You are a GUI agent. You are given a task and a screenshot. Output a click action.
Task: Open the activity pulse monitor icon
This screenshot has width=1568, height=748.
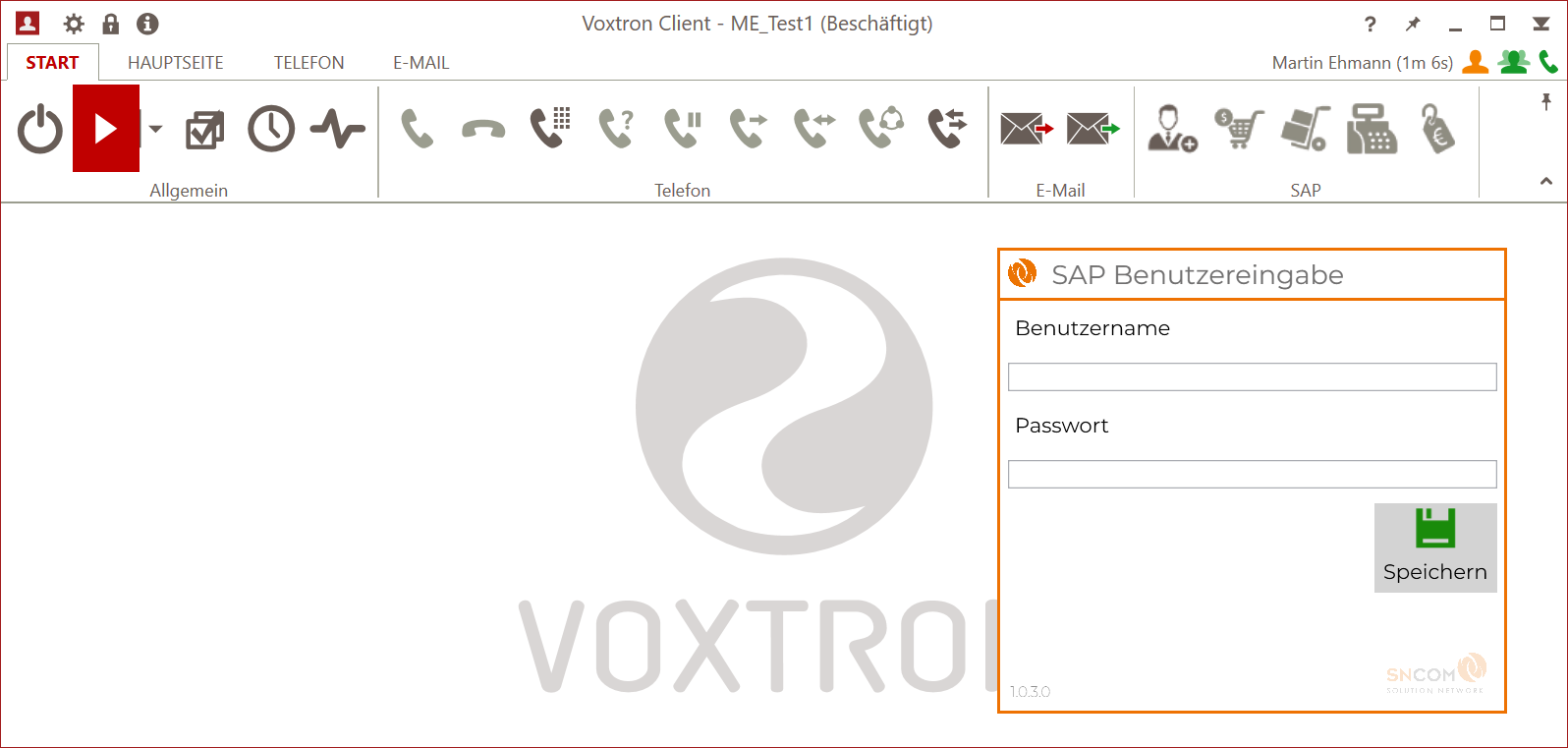[337, 129]
